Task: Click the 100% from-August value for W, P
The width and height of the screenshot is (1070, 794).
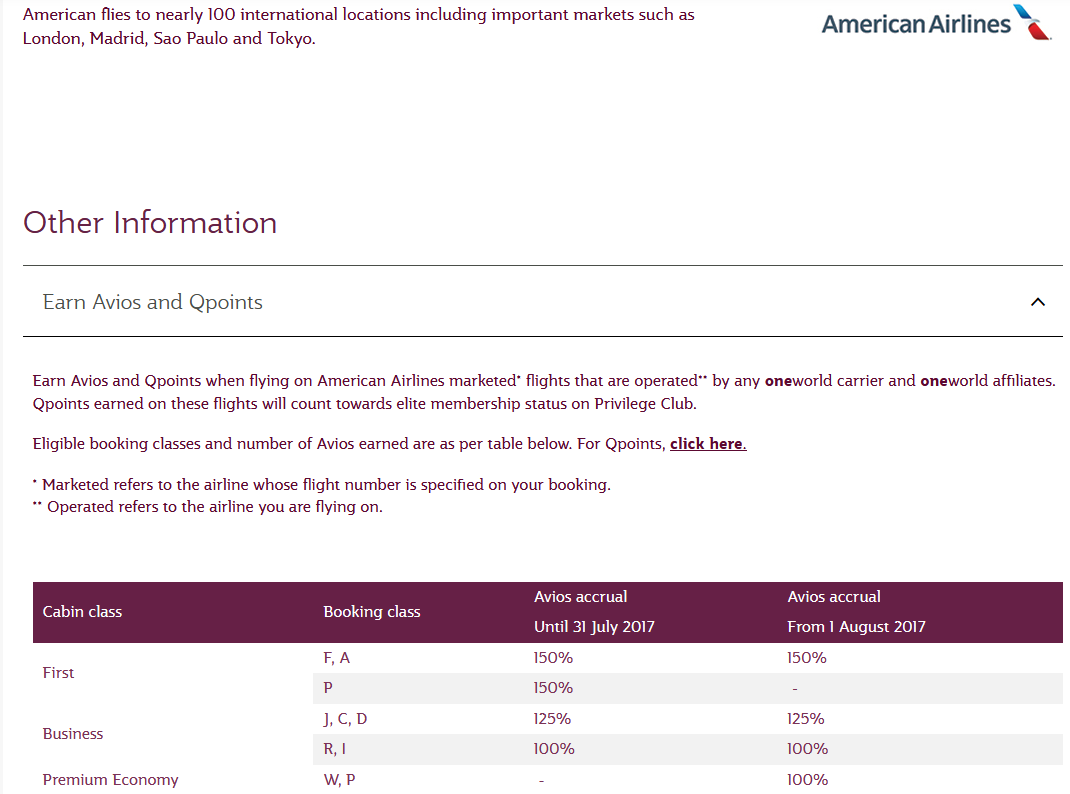Action: (x=807, y=779)
